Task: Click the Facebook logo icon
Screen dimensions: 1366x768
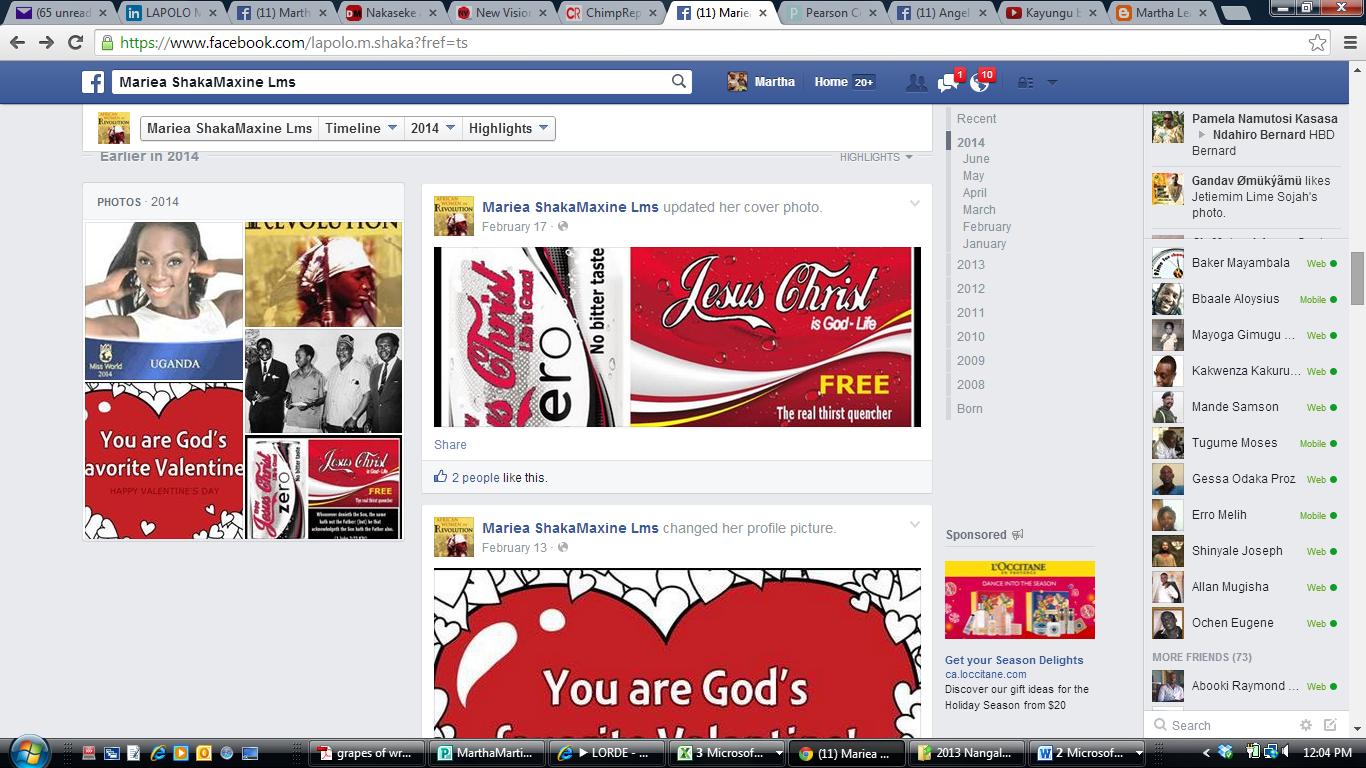Action: [x=93, y=82]
